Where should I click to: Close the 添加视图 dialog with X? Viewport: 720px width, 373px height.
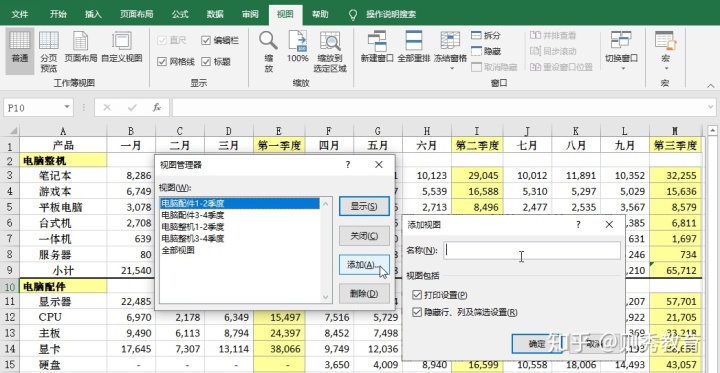(x=609, y=224)
